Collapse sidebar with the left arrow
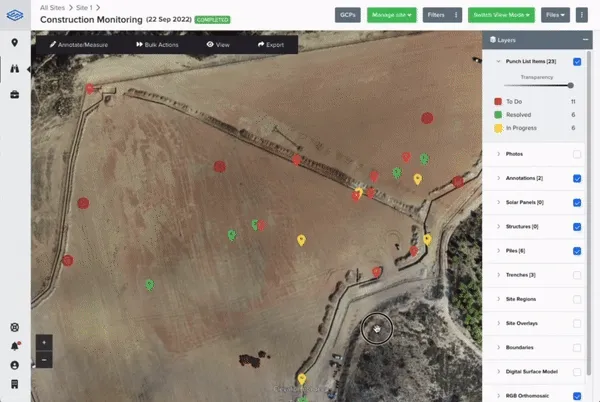This screenshot has width=600, height=402. coord(29,69)
